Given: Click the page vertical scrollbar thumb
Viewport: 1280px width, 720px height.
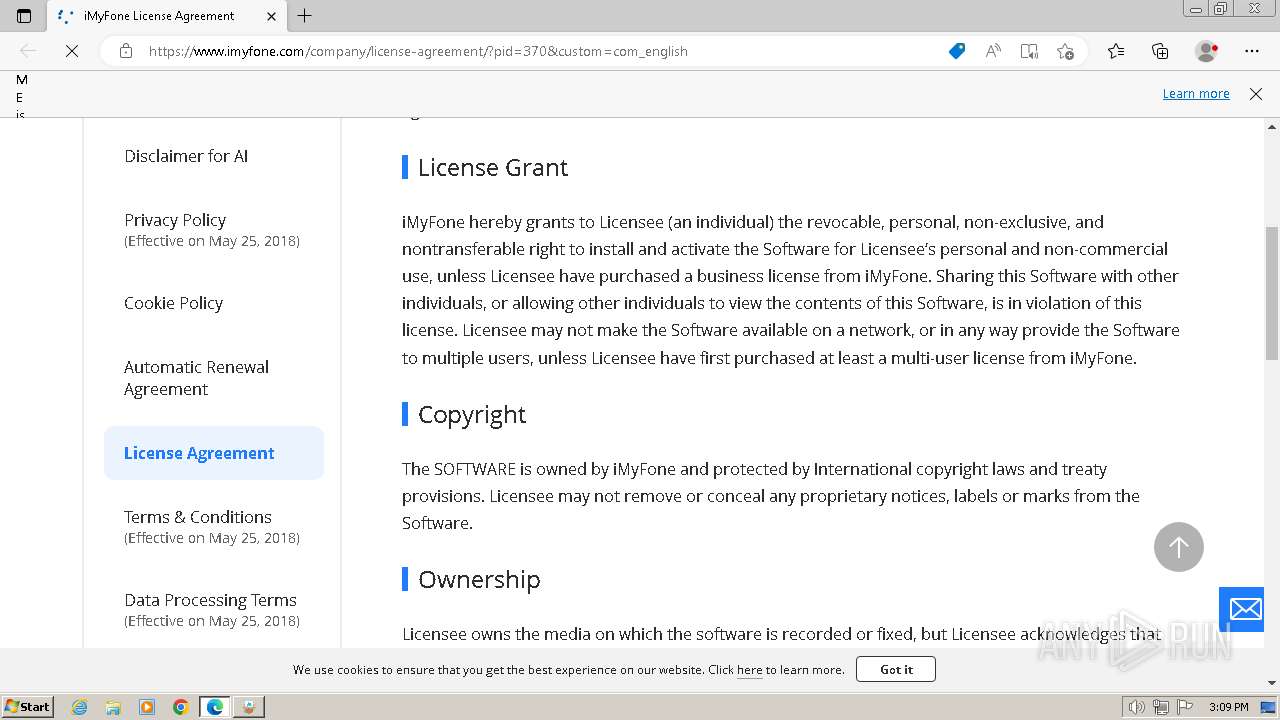Looking at the screenshot, I should [x=1272, y=292].
